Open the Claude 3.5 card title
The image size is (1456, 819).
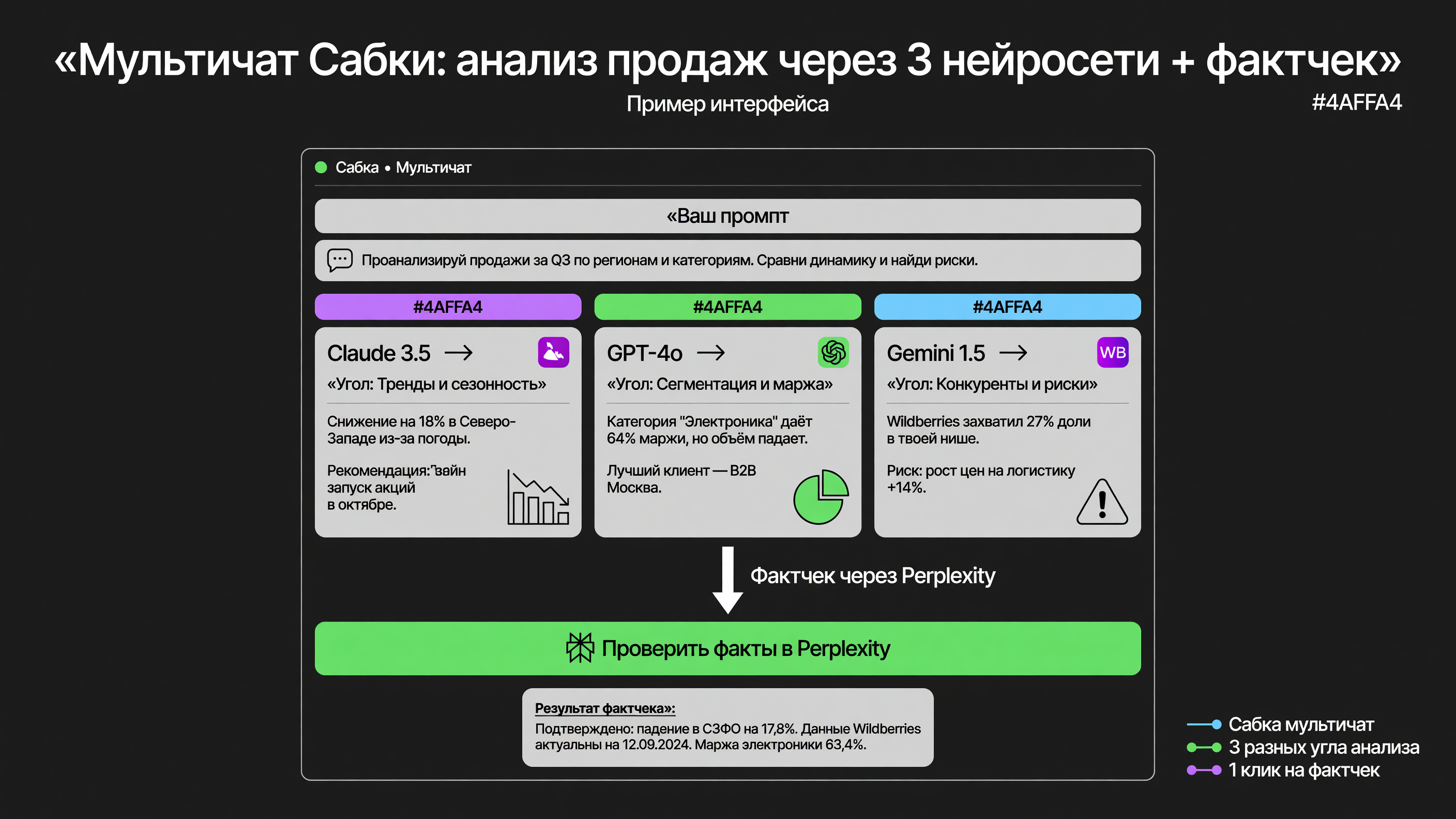(x=378, y=353)
